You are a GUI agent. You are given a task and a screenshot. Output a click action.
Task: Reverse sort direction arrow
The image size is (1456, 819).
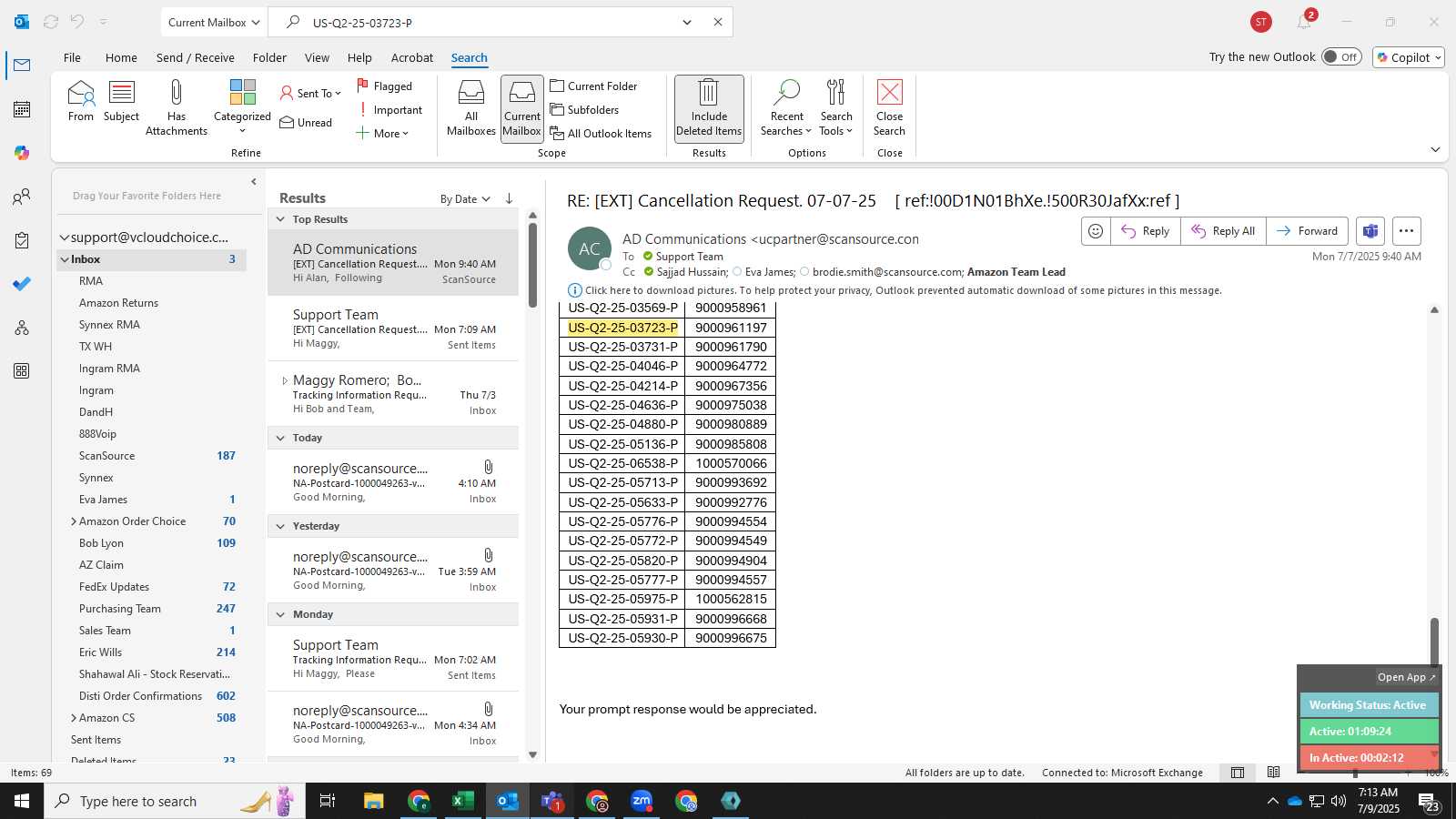pyautogui.click(x=509, y=198)
